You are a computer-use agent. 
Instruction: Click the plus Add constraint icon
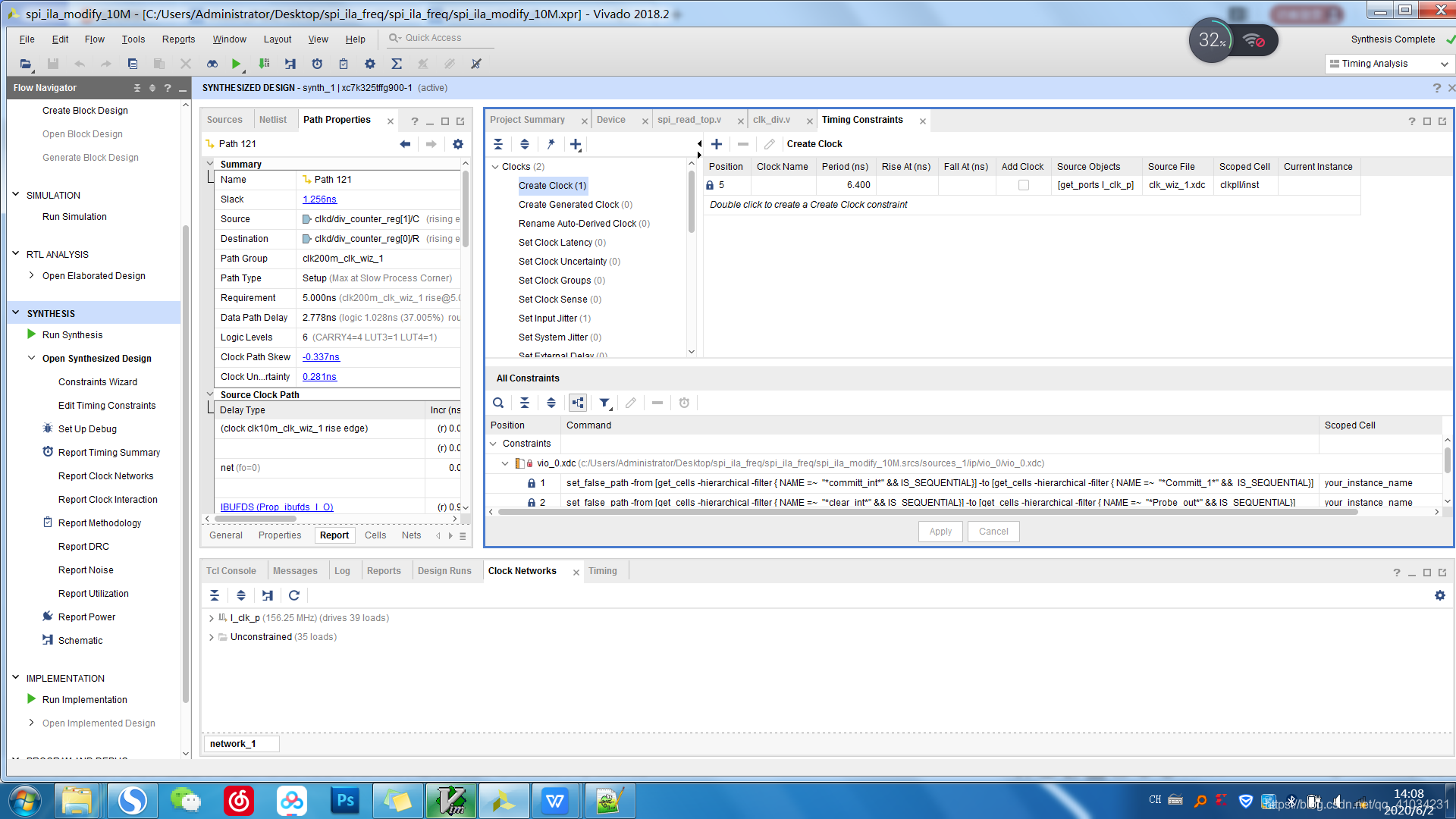pyautogui.click(x=716, y=144)
